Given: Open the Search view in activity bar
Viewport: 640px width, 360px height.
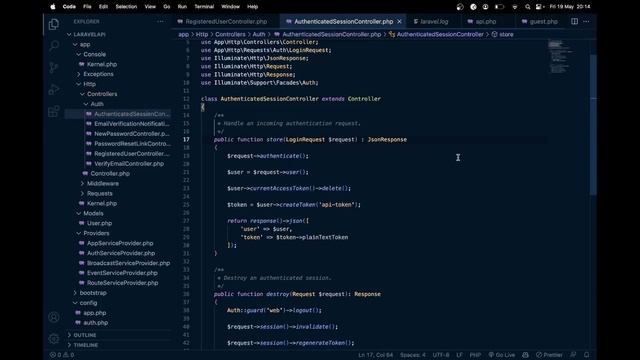Looking at the screenshot, I should pos(53,46).
